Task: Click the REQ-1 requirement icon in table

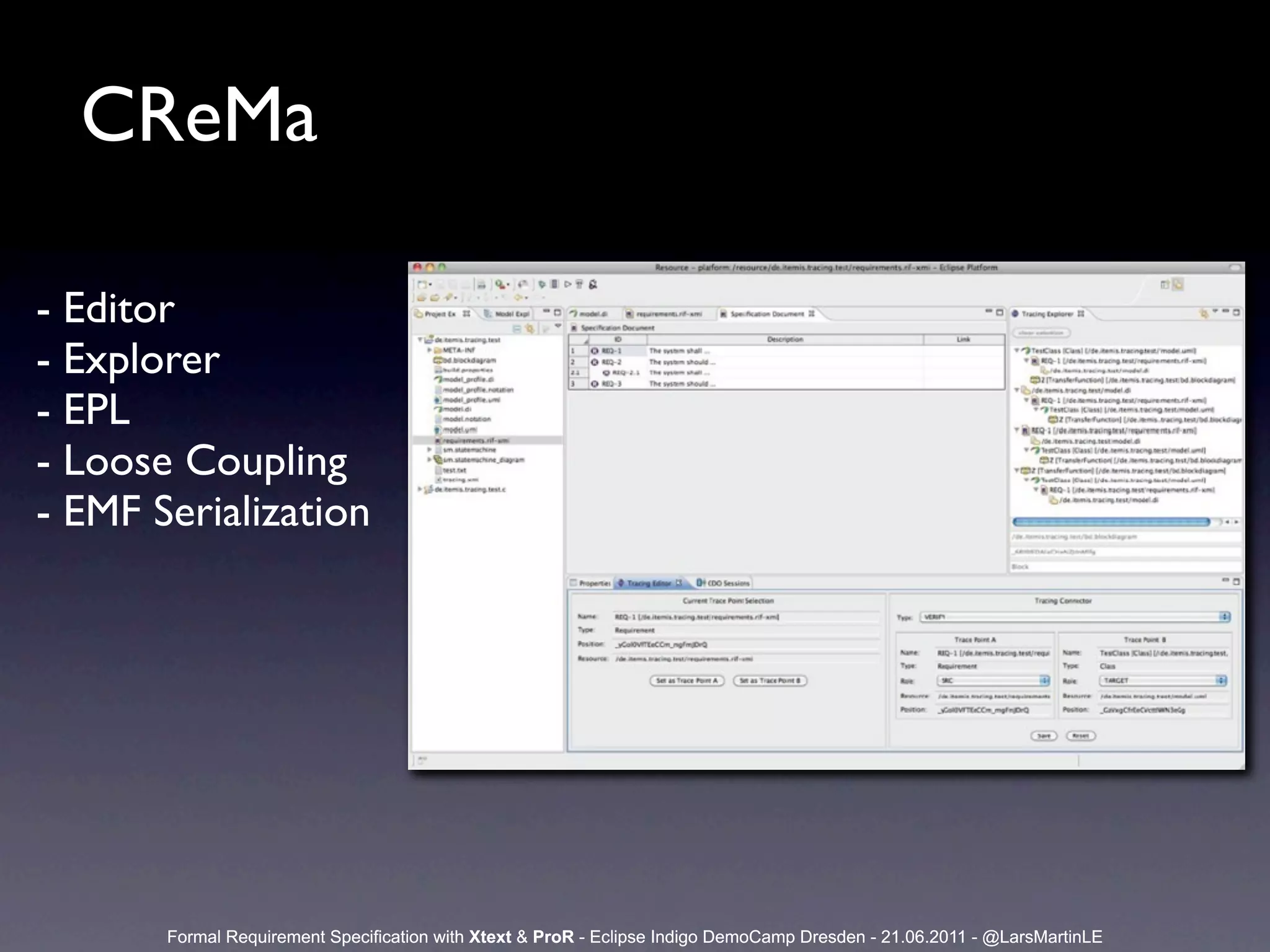Action: (594, 351)
